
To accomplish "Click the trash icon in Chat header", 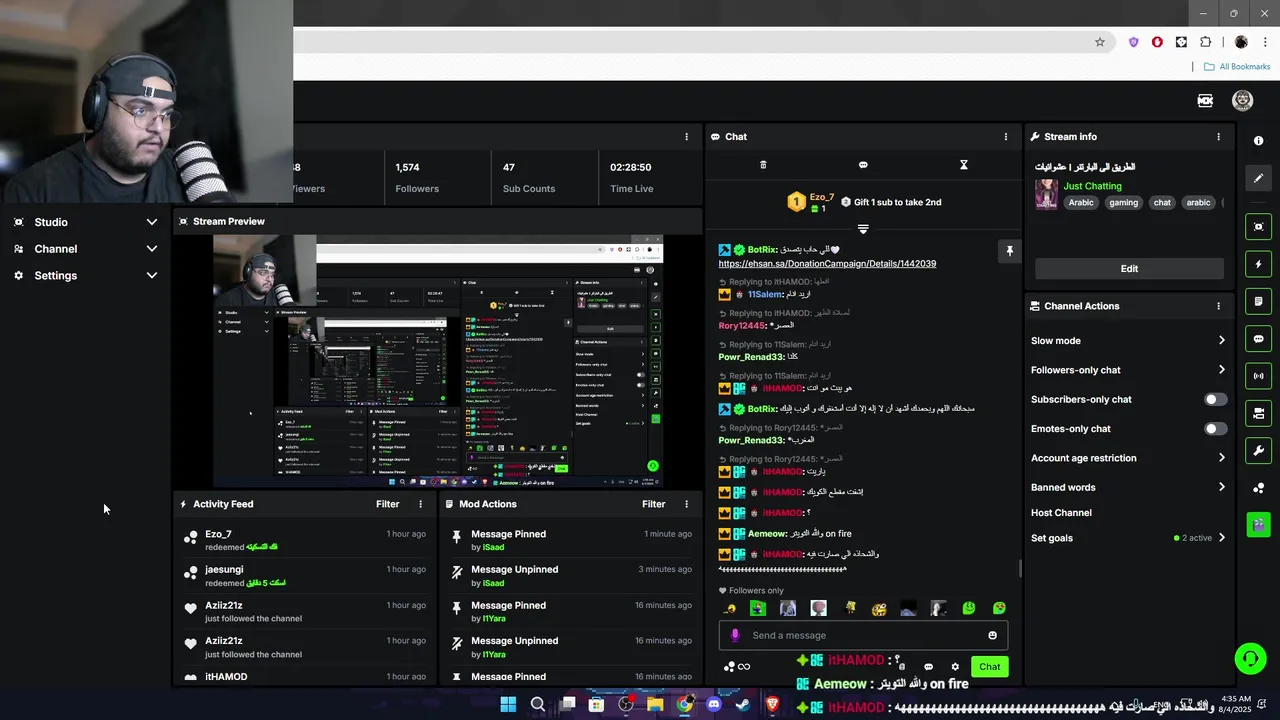I will coord(763,165).
